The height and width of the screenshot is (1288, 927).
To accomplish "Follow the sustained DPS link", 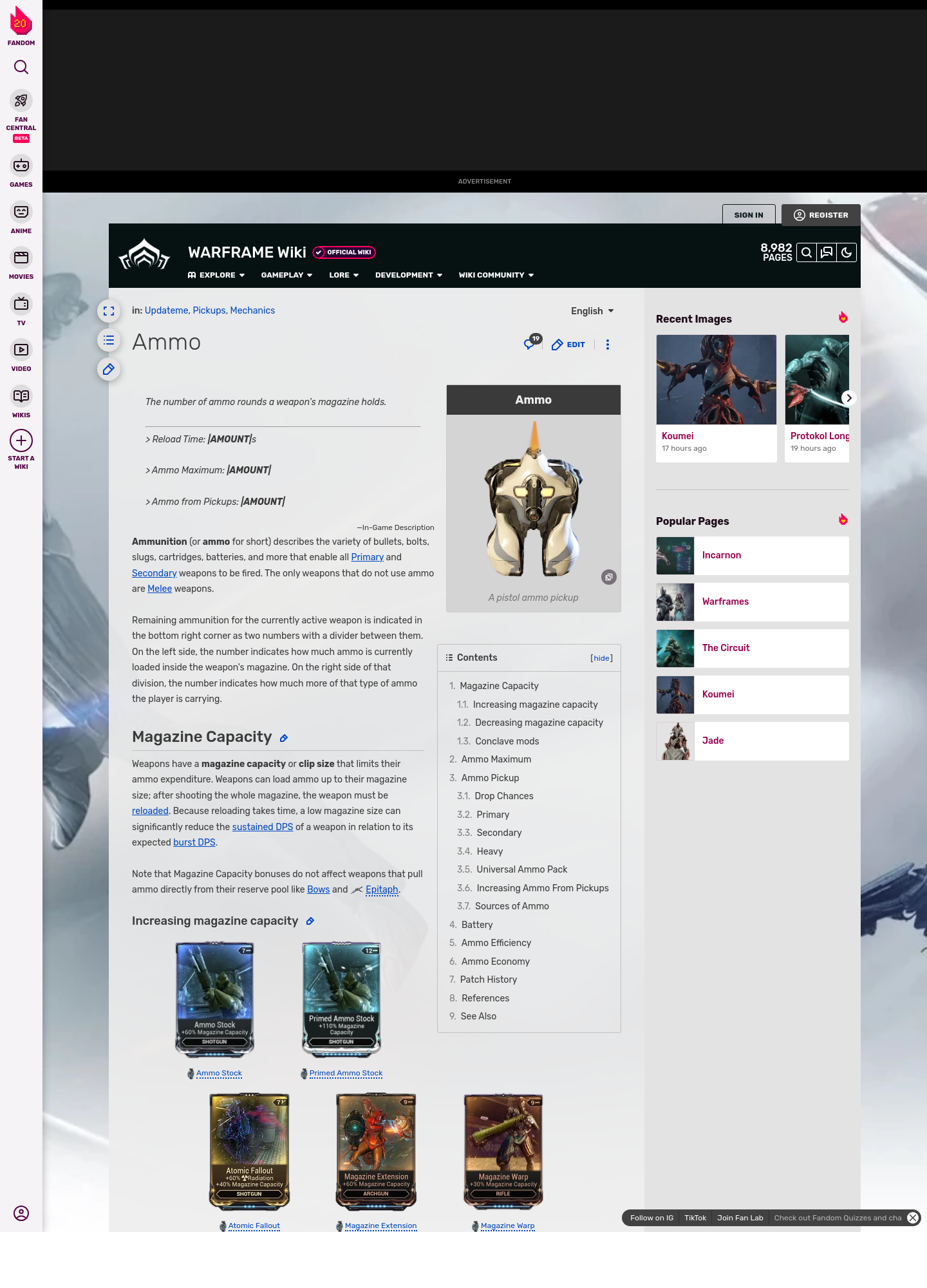I will 263,827.
